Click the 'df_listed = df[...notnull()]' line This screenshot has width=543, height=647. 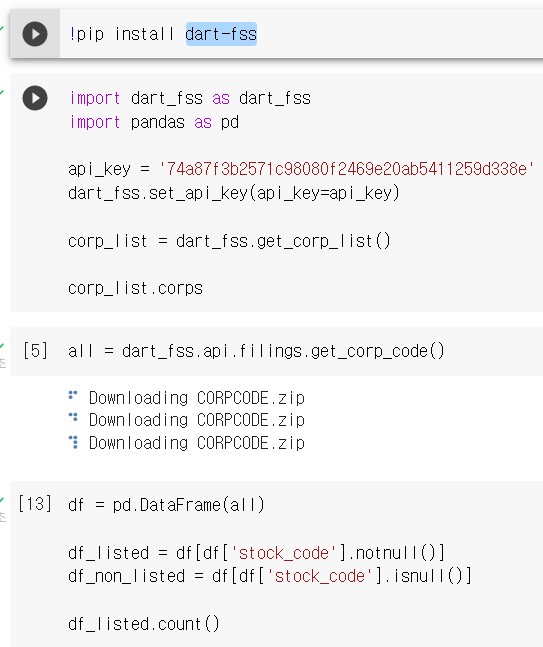(257, 553)
